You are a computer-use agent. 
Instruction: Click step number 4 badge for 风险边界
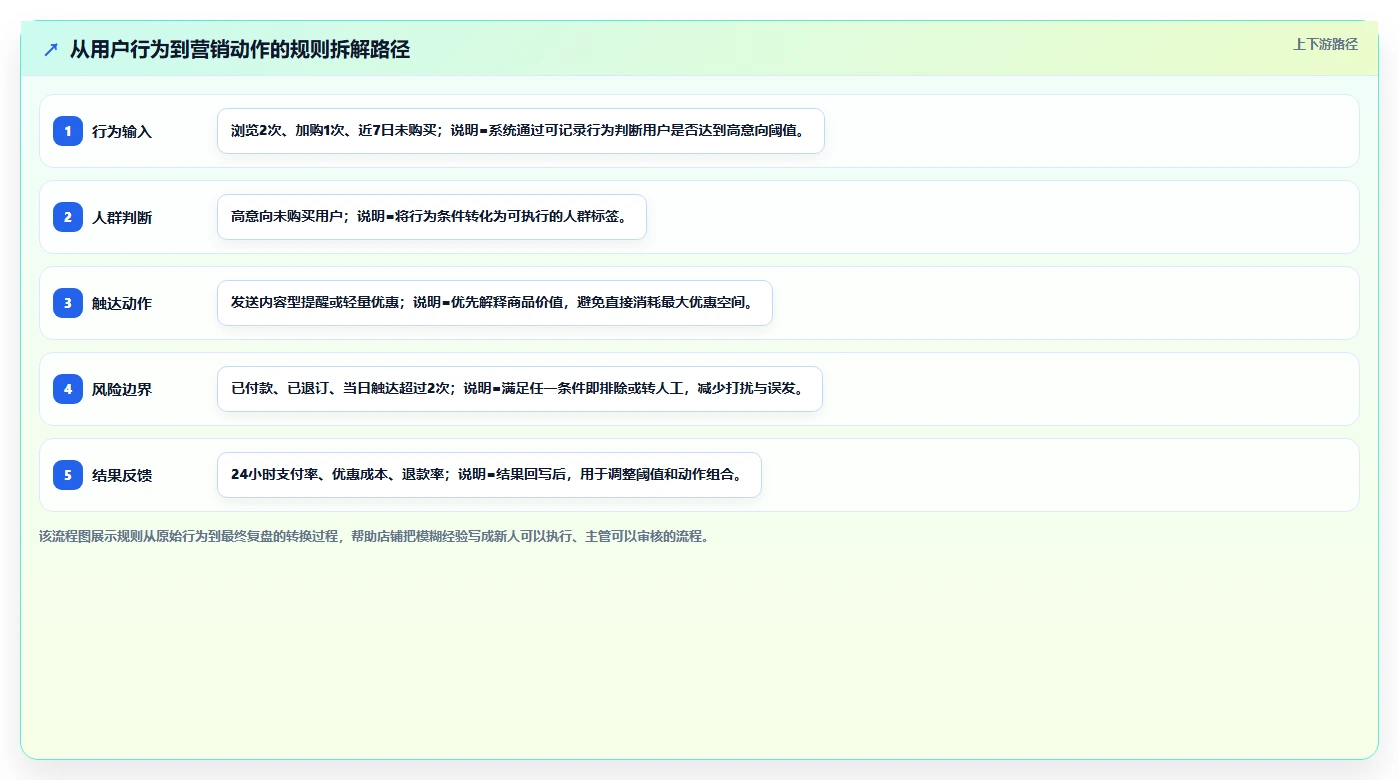[x=68, y=389]
